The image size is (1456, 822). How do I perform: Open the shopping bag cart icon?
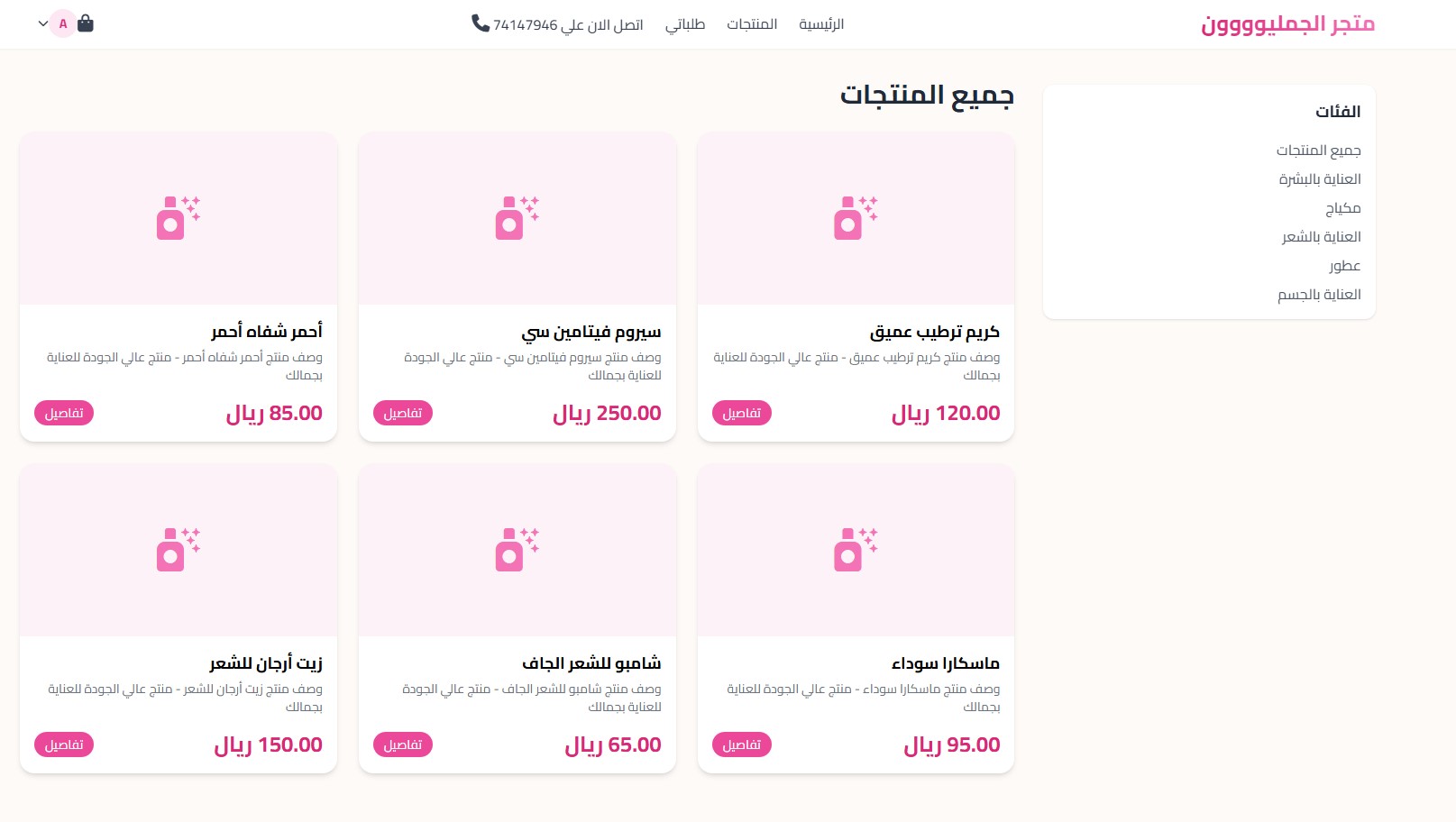[86, 23]
